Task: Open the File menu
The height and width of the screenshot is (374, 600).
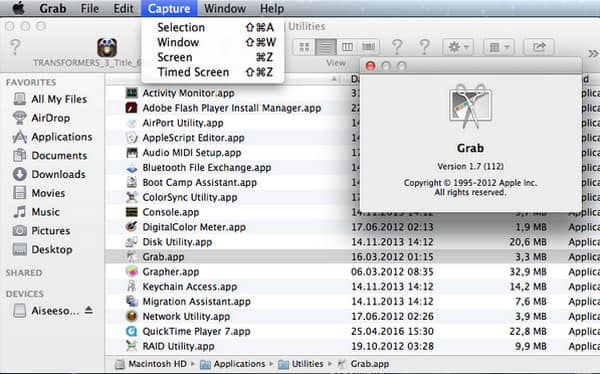Action: pyautogui.click(x=90, y=8)
